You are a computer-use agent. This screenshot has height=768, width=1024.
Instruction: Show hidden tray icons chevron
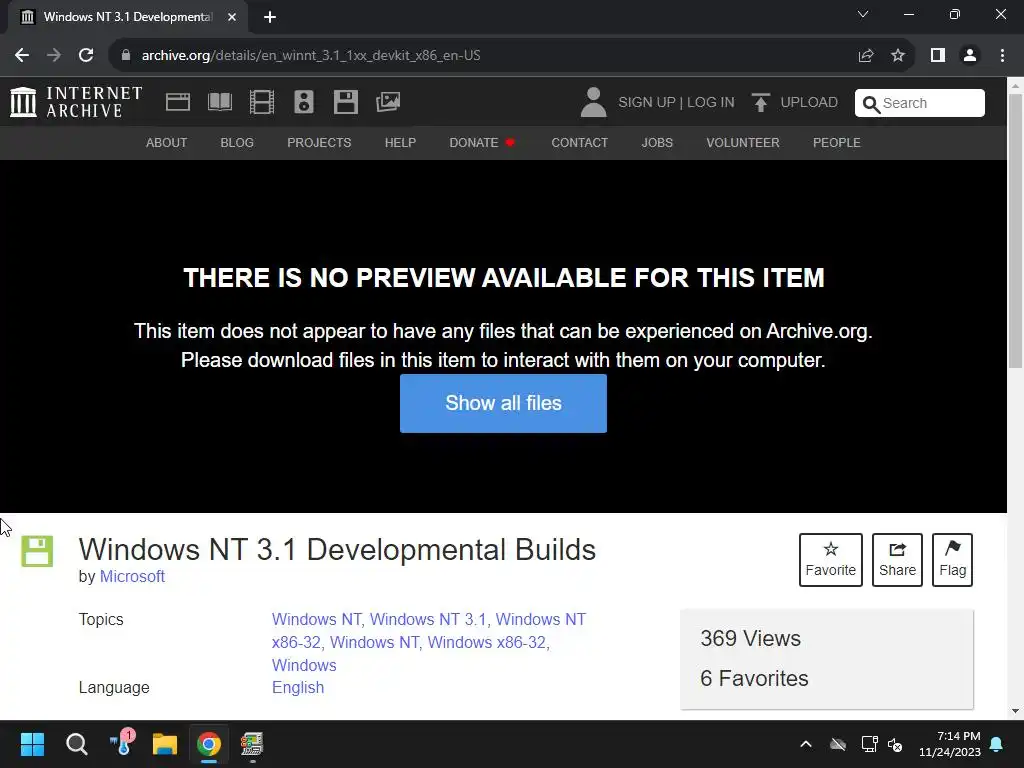coord(806,744)
